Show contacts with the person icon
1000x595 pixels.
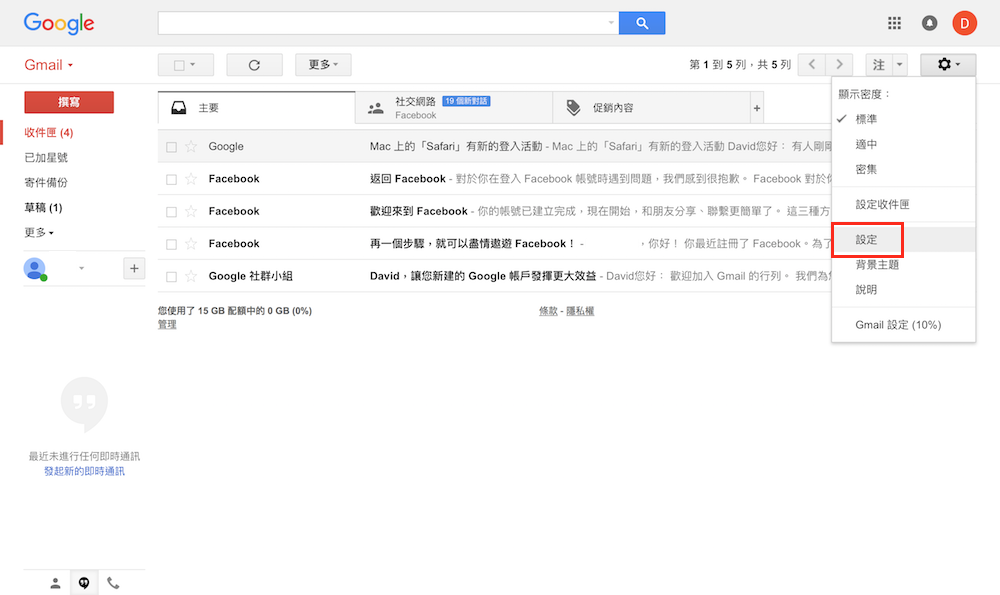pos(55,583)
